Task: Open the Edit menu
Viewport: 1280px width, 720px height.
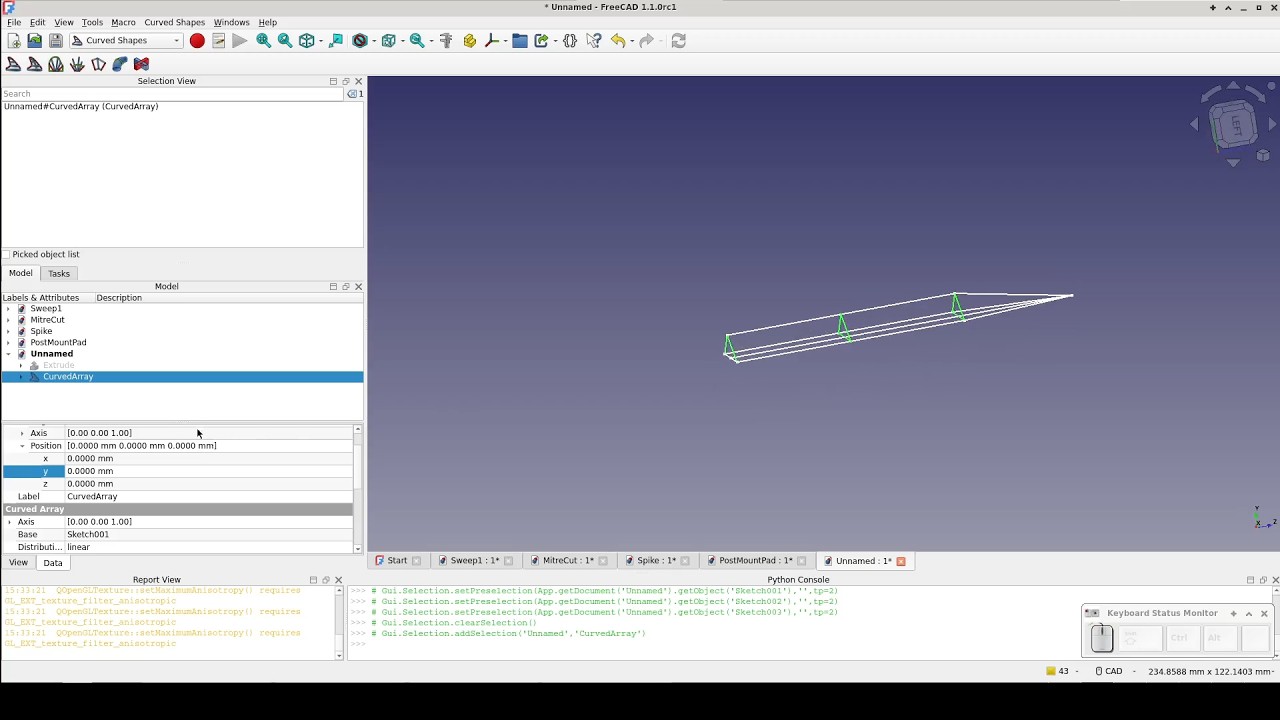Action: (37, 22)
